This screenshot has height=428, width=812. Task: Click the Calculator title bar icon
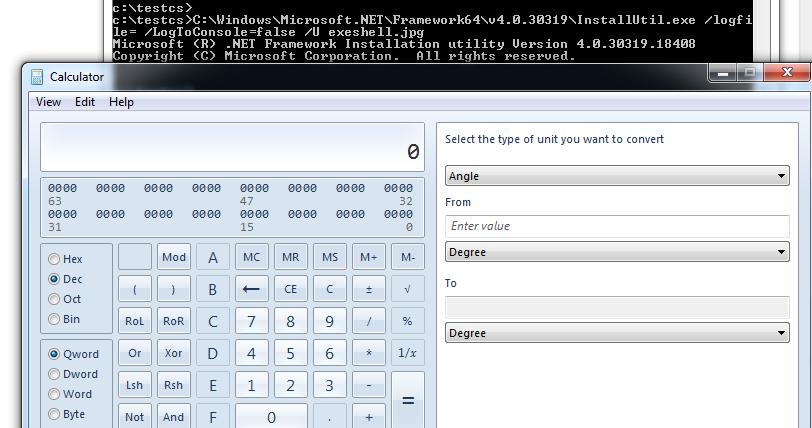click(x=37, y=77)
